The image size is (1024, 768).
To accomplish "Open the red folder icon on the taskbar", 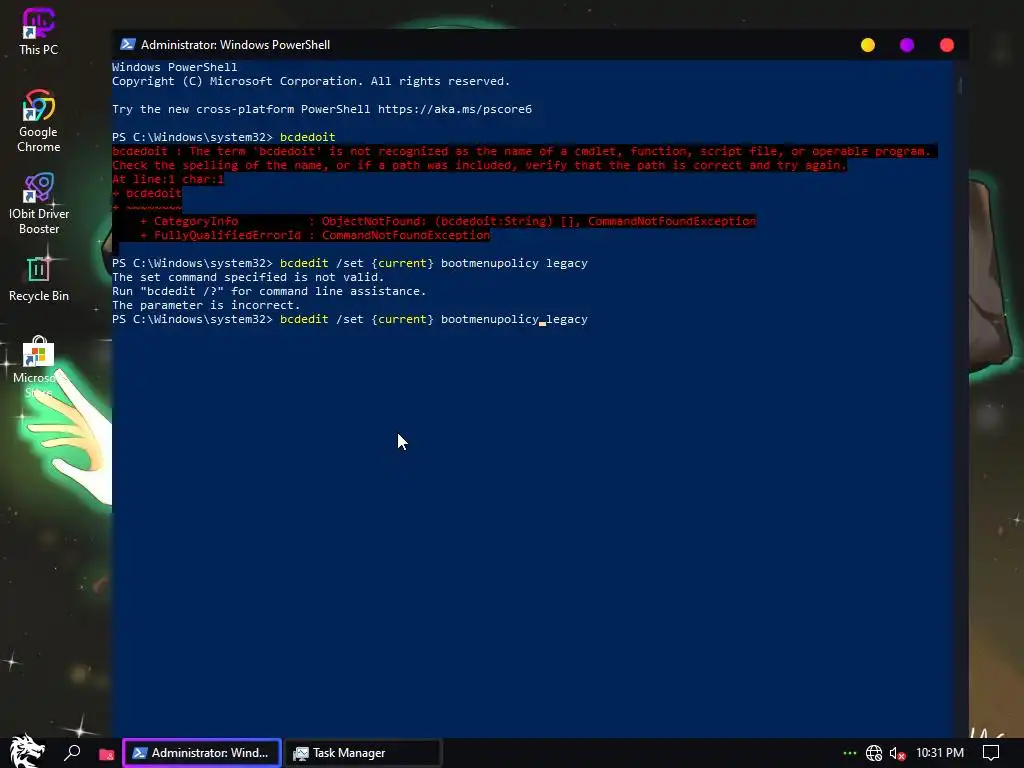I will [x=106, y=754].
